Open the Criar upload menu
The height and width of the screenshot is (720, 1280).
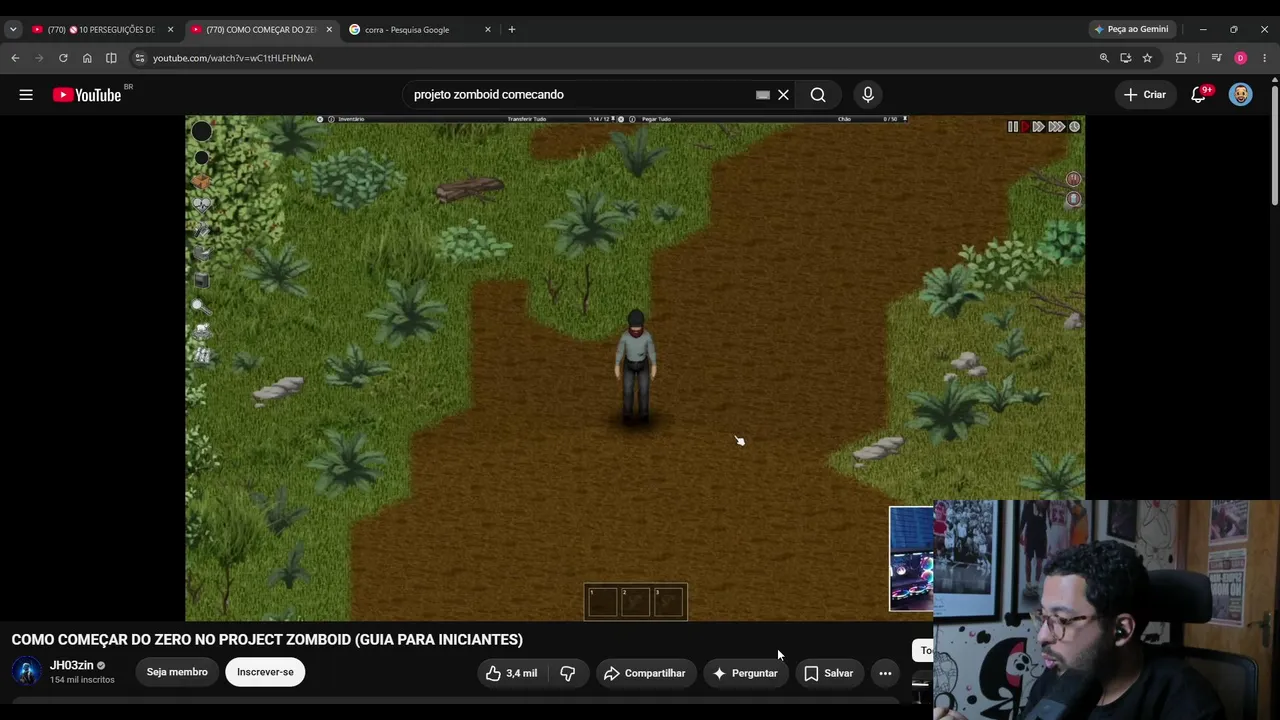[x=1145, y=95]
